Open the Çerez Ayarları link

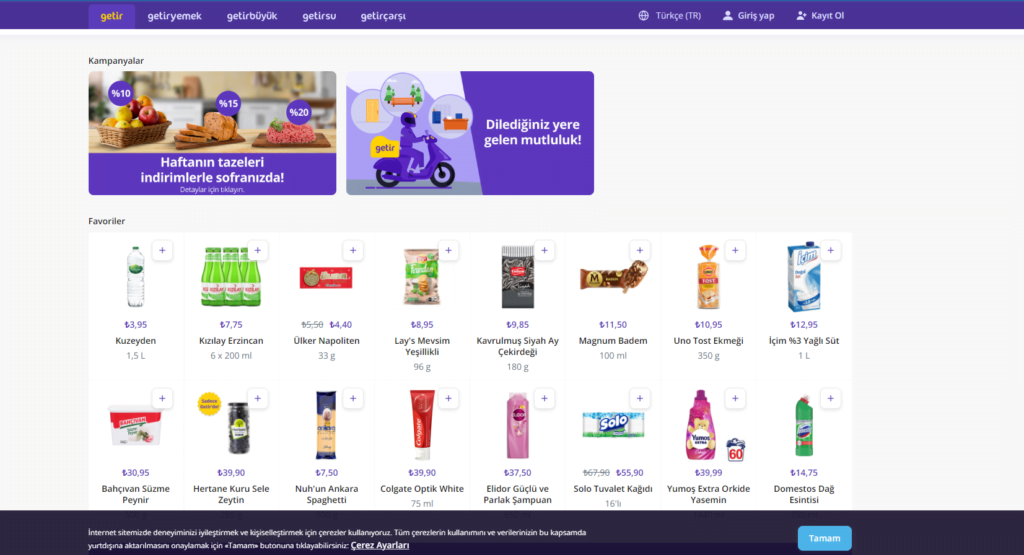[379, 545]
